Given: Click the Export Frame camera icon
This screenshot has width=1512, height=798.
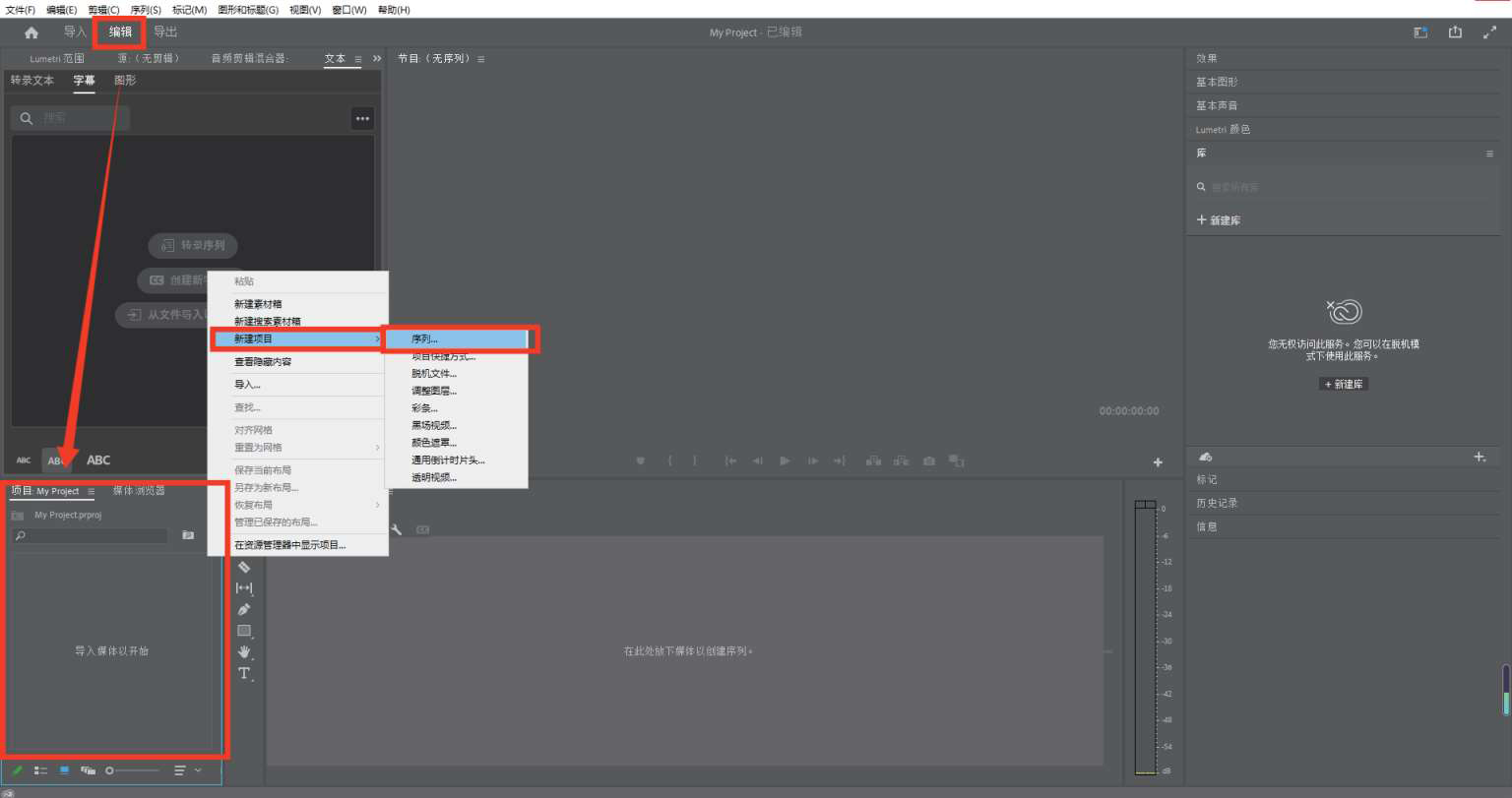Looking at the screenshot, I should (x=928, y=460).
